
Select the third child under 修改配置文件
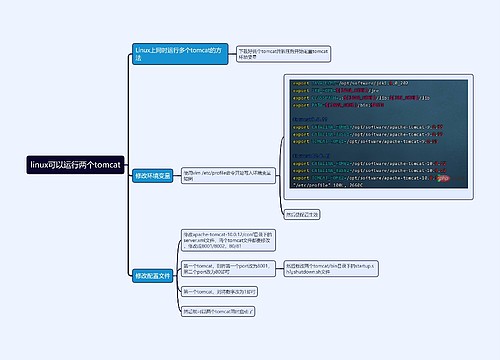[x=219, y=292]
